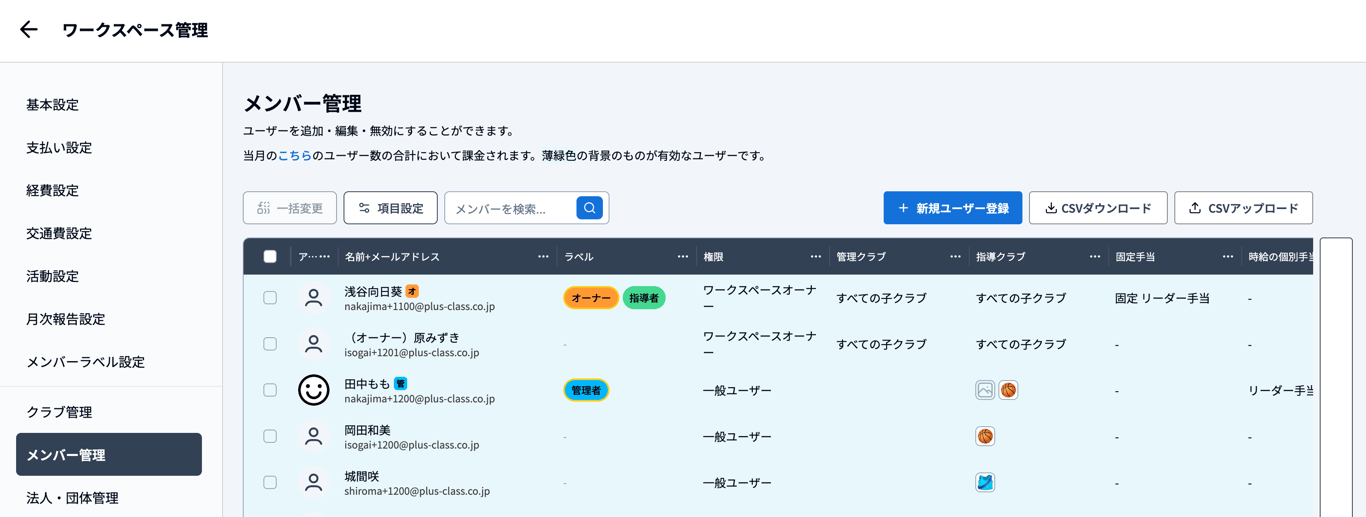Click the 新規ユーザー登録 button
Image resolution: width=1366 pixels, height=517 pixels.
click(952, 208)
